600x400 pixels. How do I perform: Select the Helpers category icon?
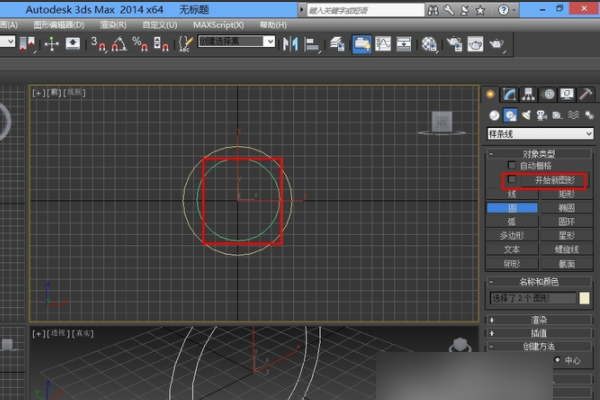[557, 115]
